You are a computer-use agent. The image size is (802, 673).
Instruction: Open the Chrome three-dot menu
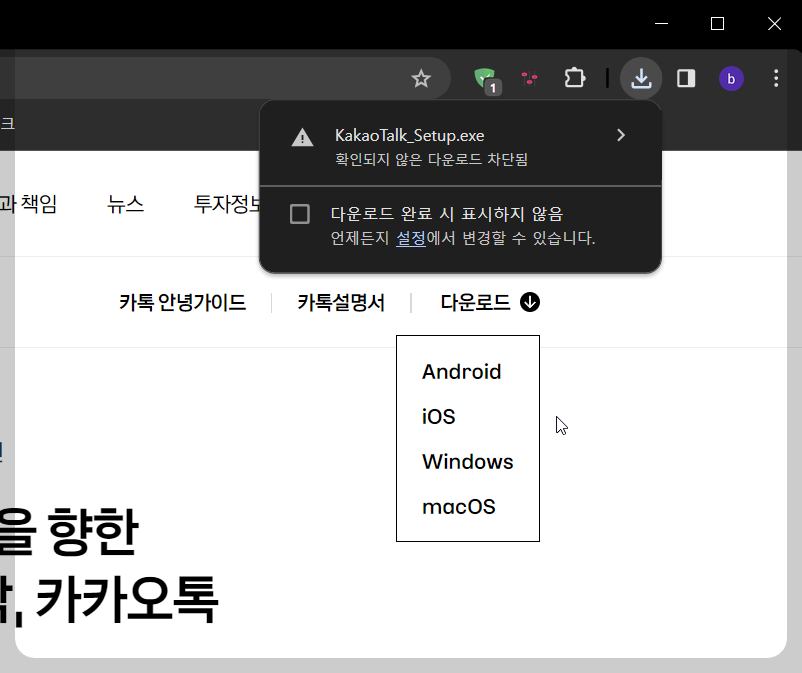(776, 78)
